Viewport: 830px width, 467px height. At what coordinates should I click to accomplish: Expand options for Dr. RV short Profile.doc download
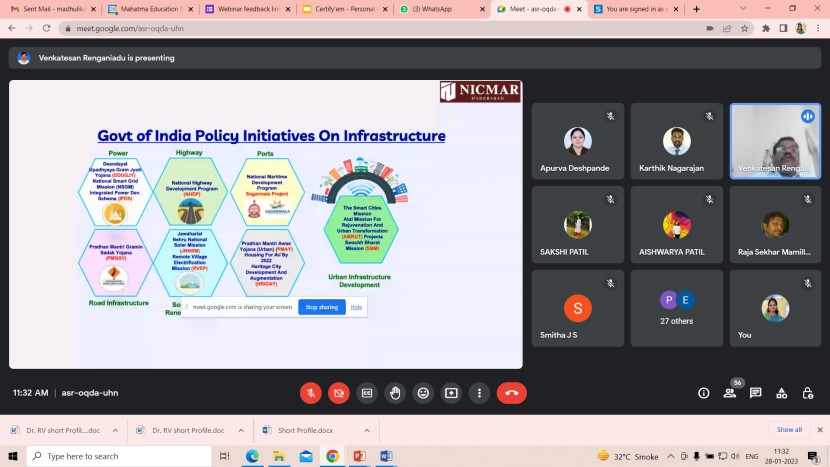[x=241, y=430]
